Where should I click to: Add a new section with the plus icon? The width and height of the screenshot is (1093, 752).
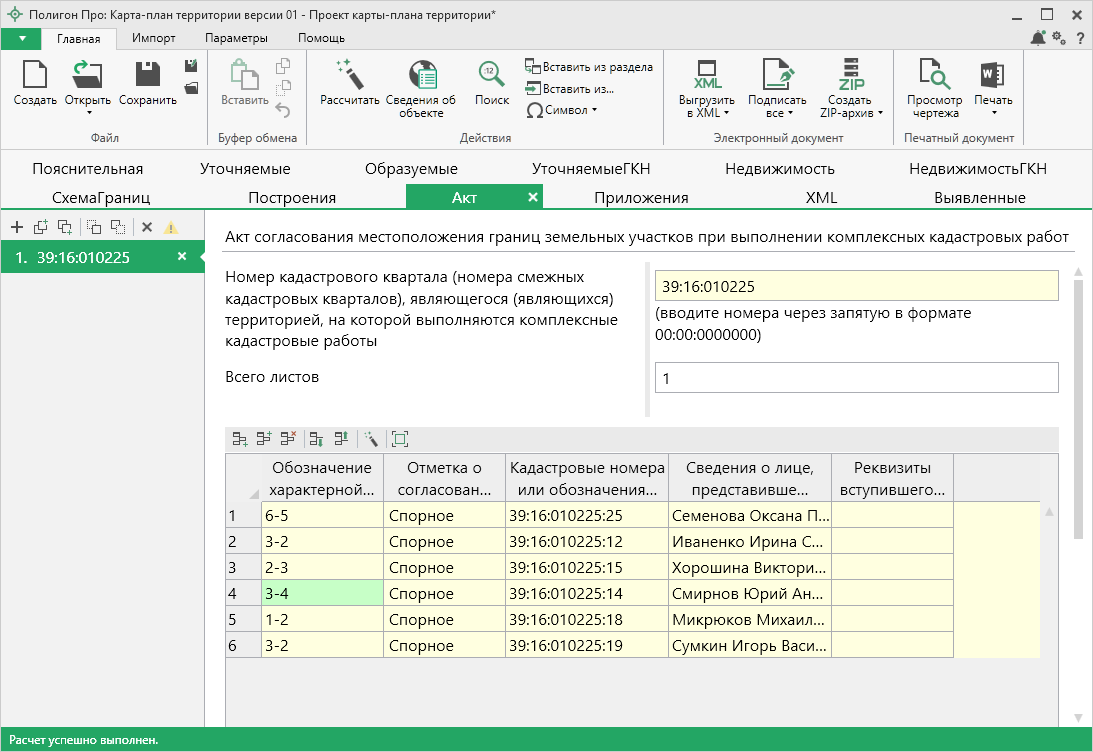click(16, 227)
